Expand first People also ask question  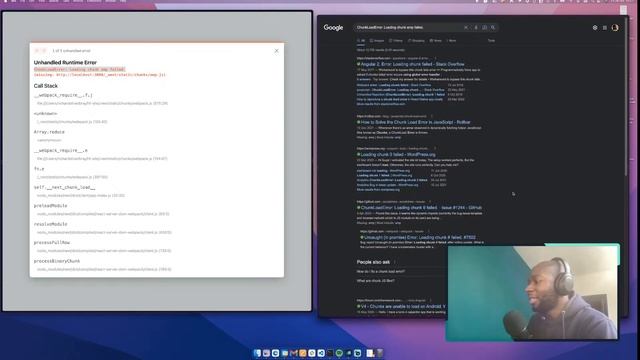coord(381,271)
